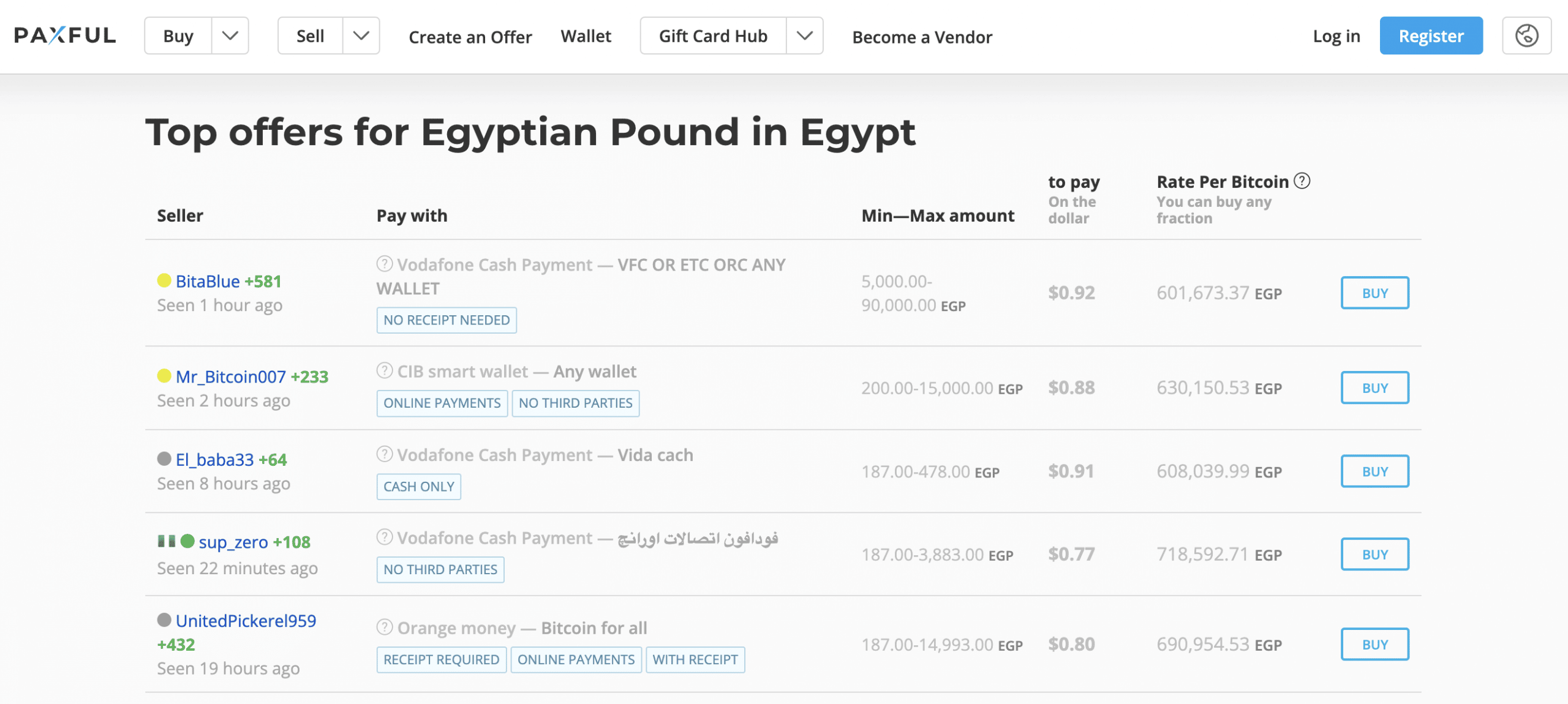Expand the Buy dropdown arrow
Screen dimensions: 1568x704
[230, 36]
